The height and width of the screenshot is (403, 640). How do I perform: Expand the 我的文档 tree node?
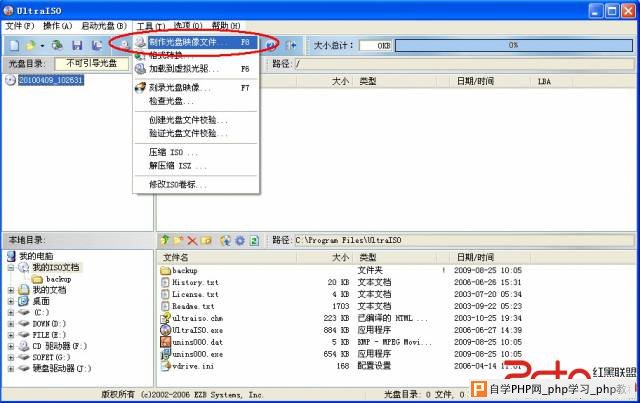click(x=11, y=290)
